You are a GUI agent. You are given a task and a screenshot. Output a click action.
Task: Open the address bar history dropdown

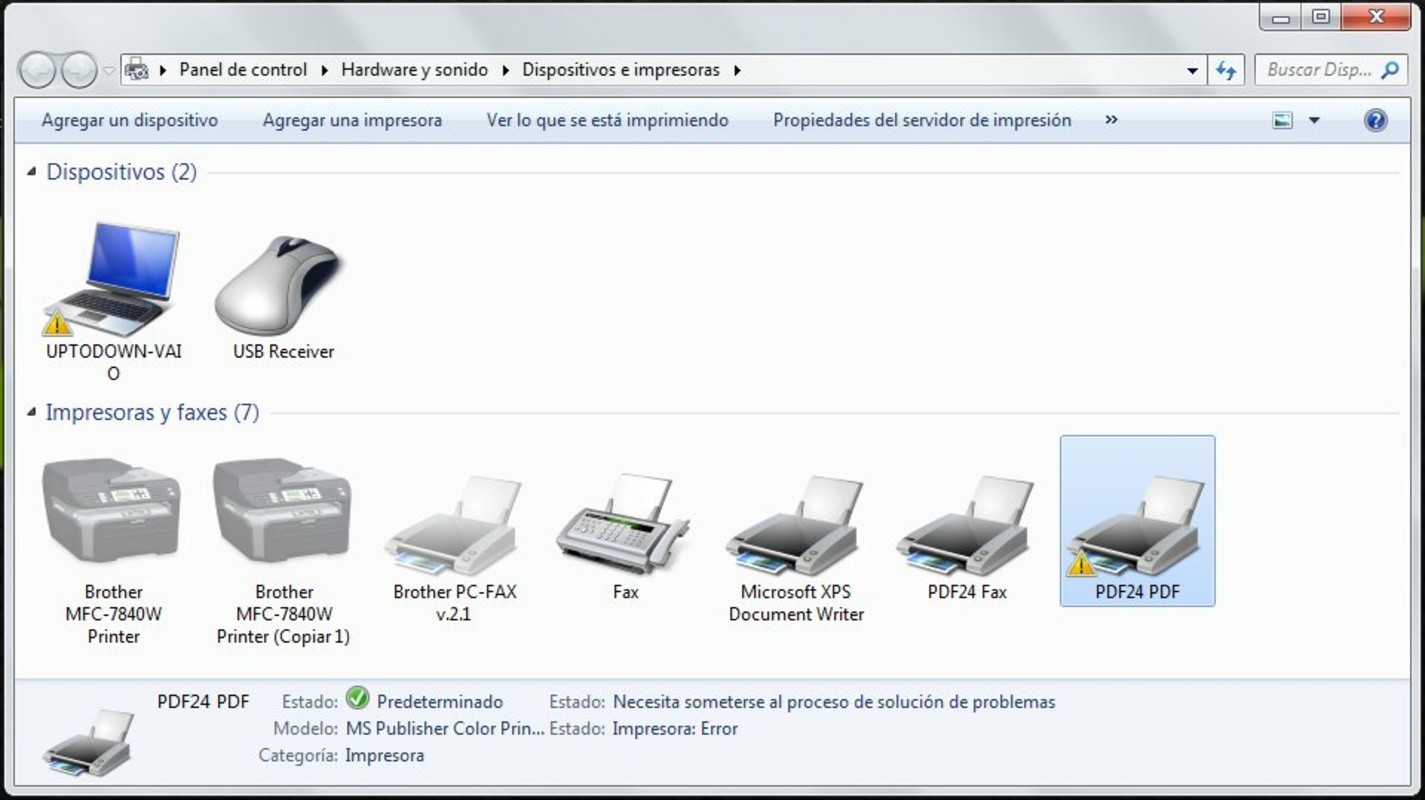tap(1192, 69)
